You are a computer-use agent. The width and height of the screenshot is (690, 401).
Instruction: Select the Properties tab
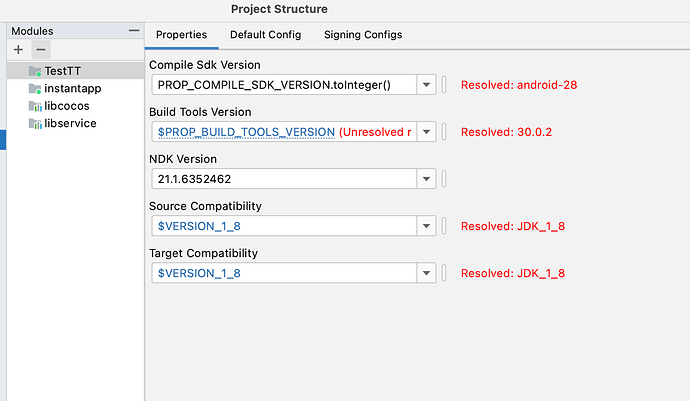click(182, 35)
